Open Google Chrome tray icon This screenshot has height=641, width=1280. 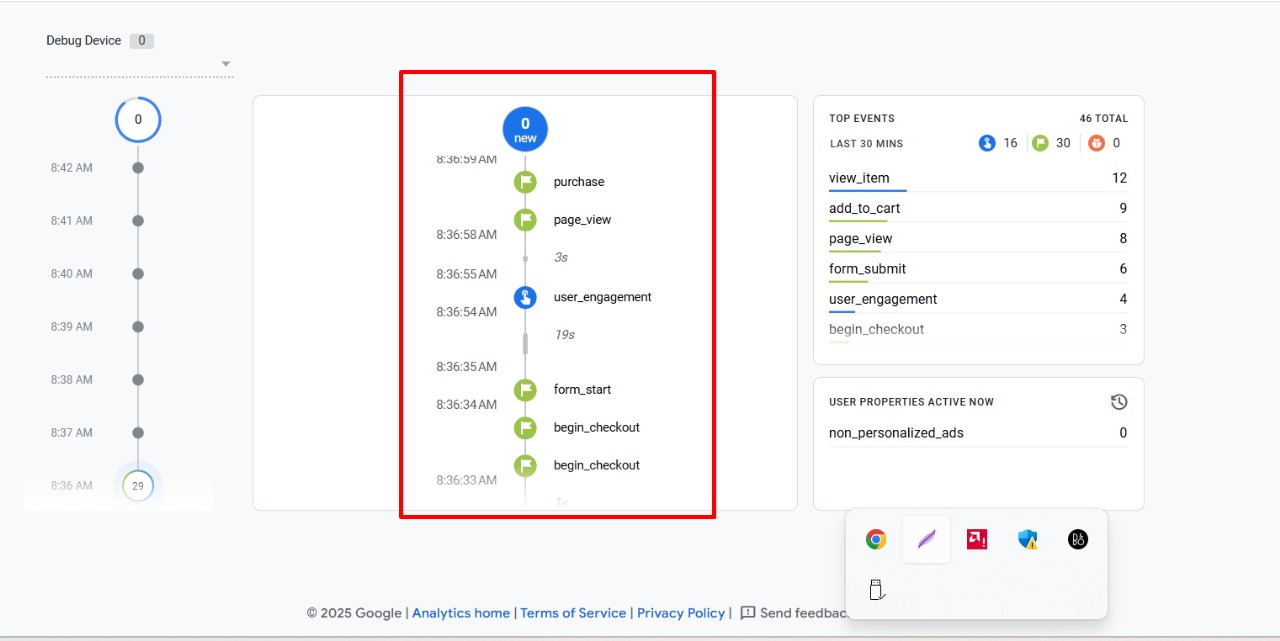(876, 540)
